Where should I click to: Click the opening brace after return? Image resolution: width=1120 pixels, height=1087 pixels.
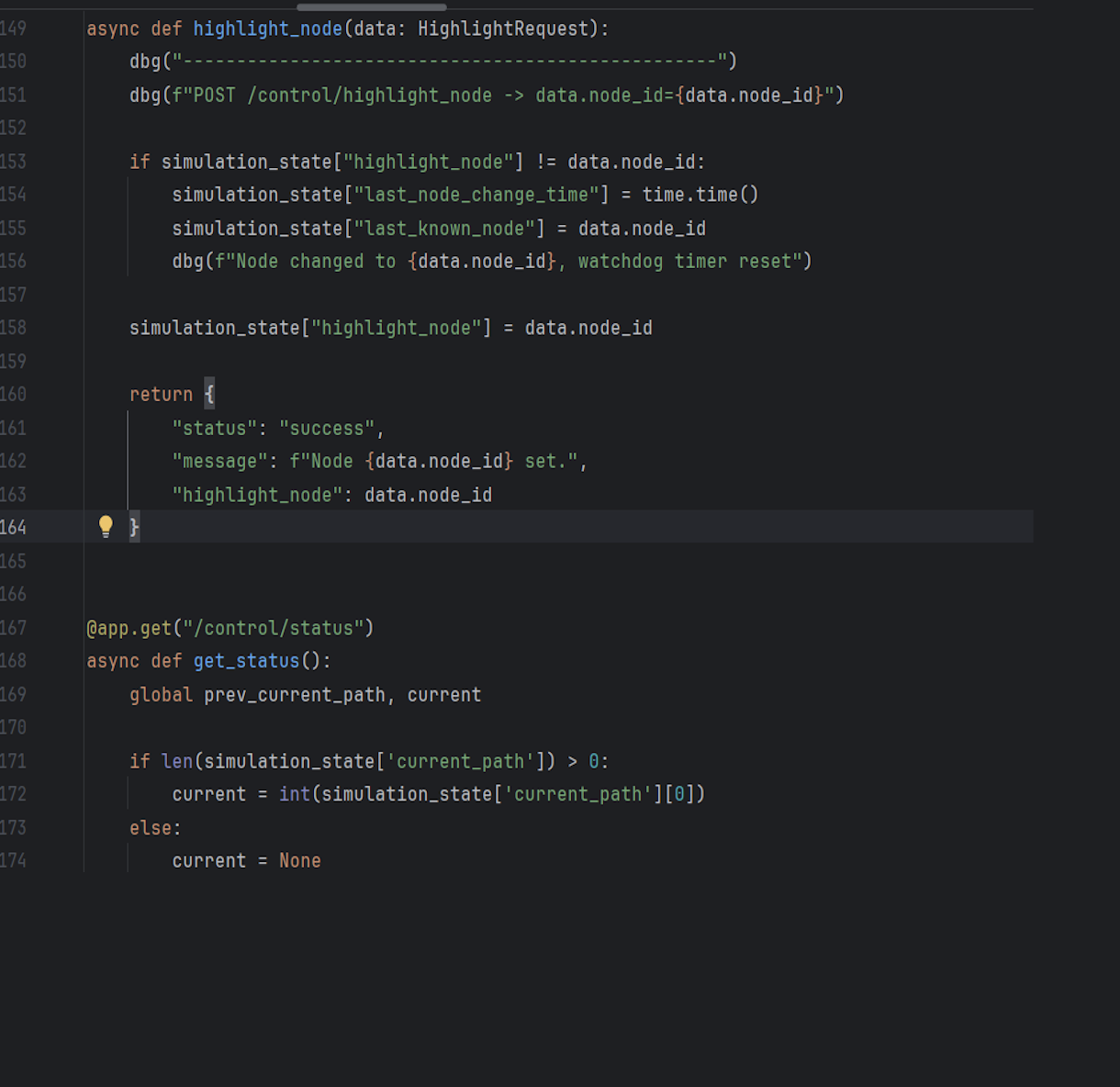click(x=209, y=395)
